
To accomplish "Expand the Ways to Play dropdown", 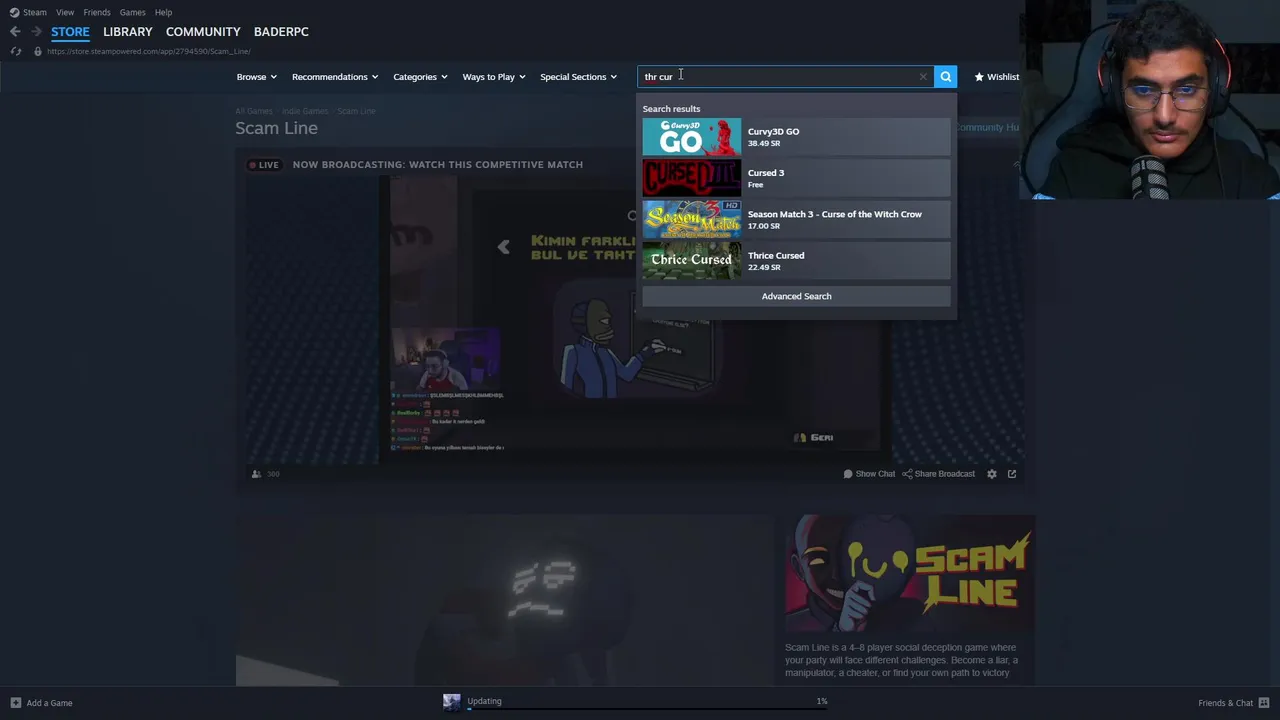I will (x=494, y=77).
